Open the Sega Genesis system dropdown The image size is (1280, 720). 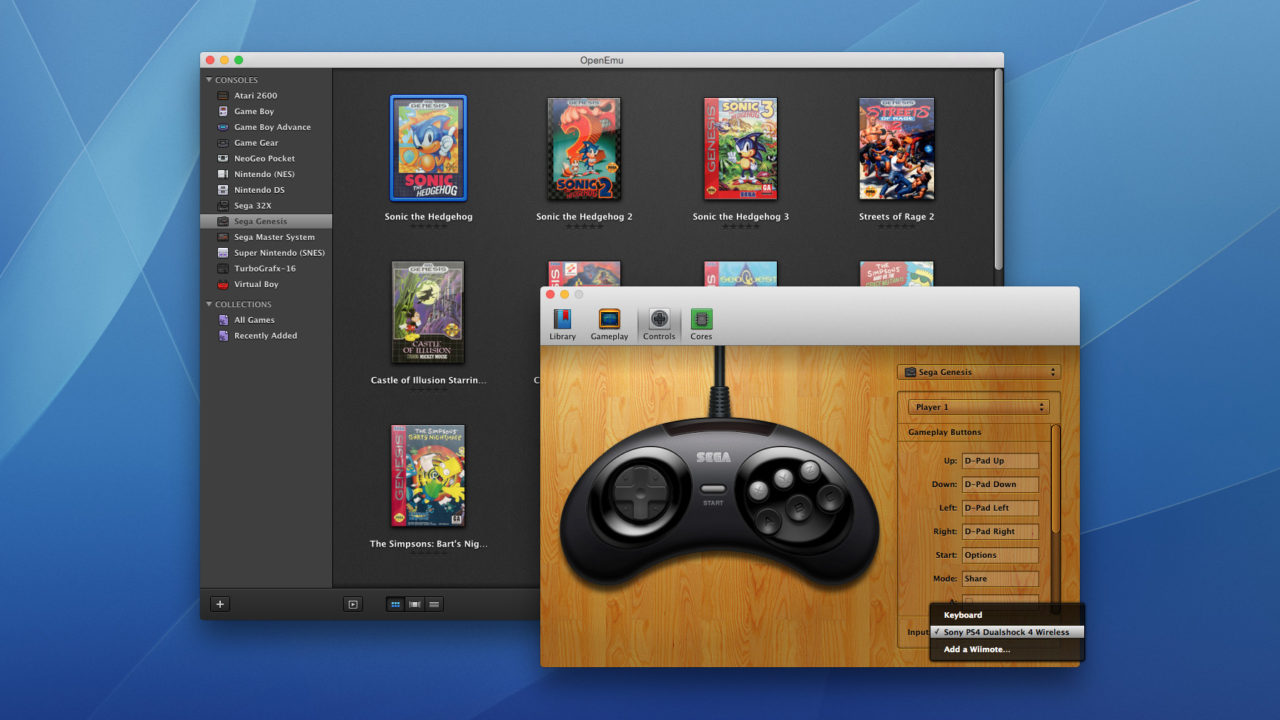click(979, 372)
